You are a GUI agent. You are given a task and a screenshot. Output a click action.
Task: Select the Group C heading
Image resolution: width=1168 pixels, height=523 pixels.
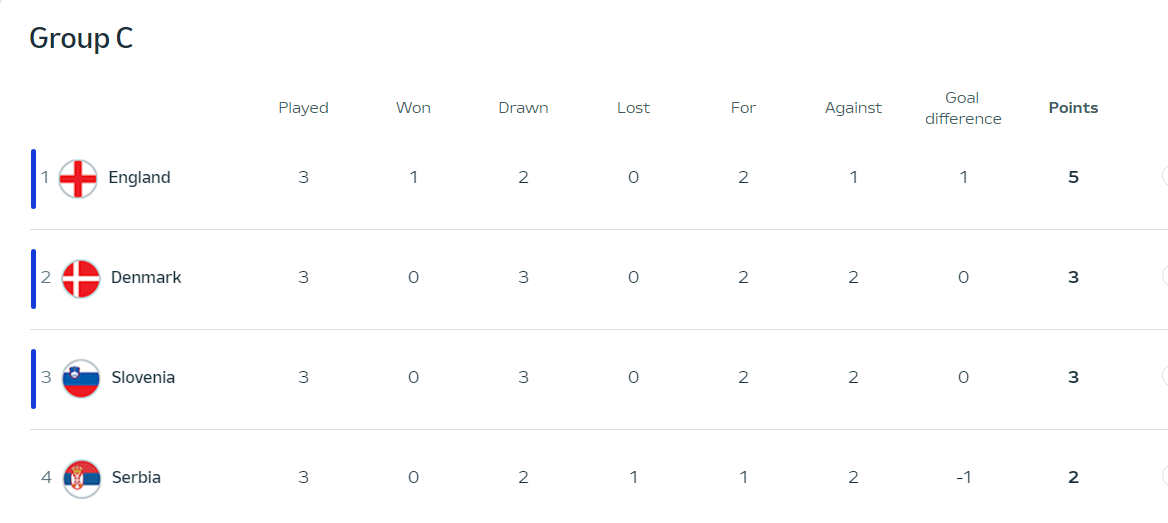click(81, 39)
